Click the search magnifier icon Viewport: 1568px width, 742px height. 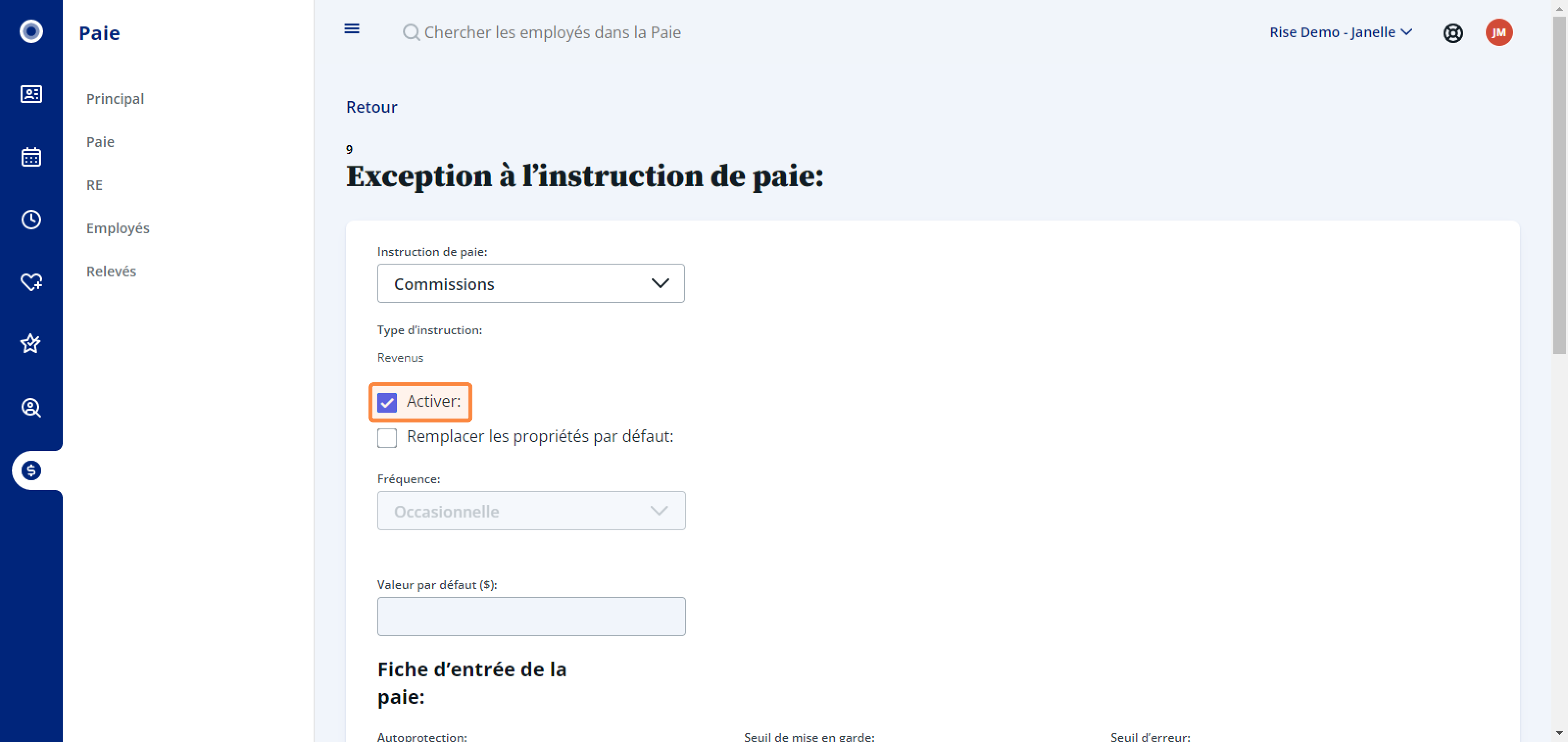click(x=412, y=32)
